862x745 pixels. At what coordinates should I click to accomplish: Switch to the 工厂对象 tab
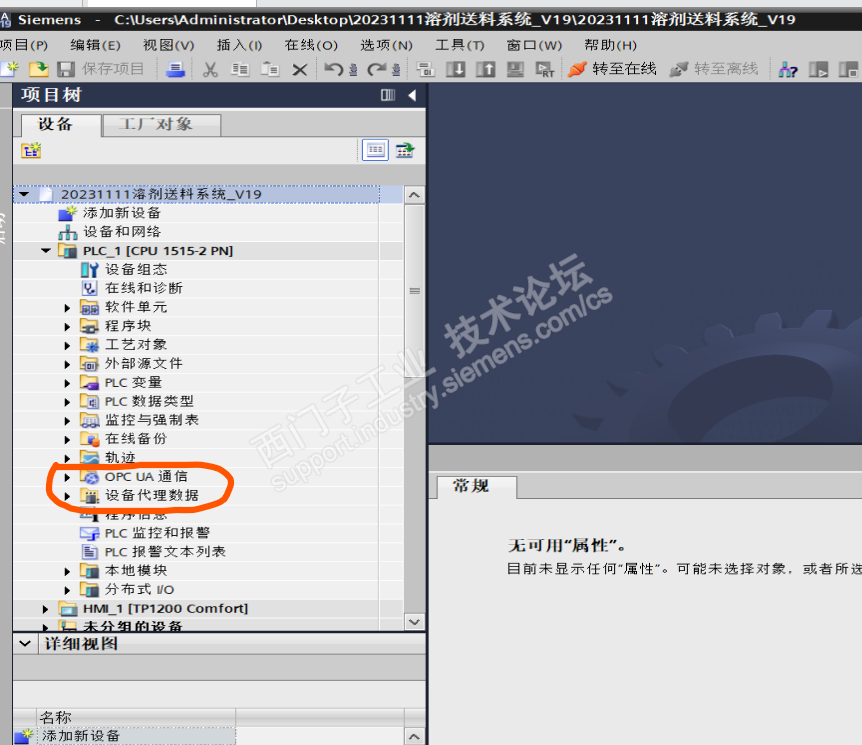tap(162, 124)
